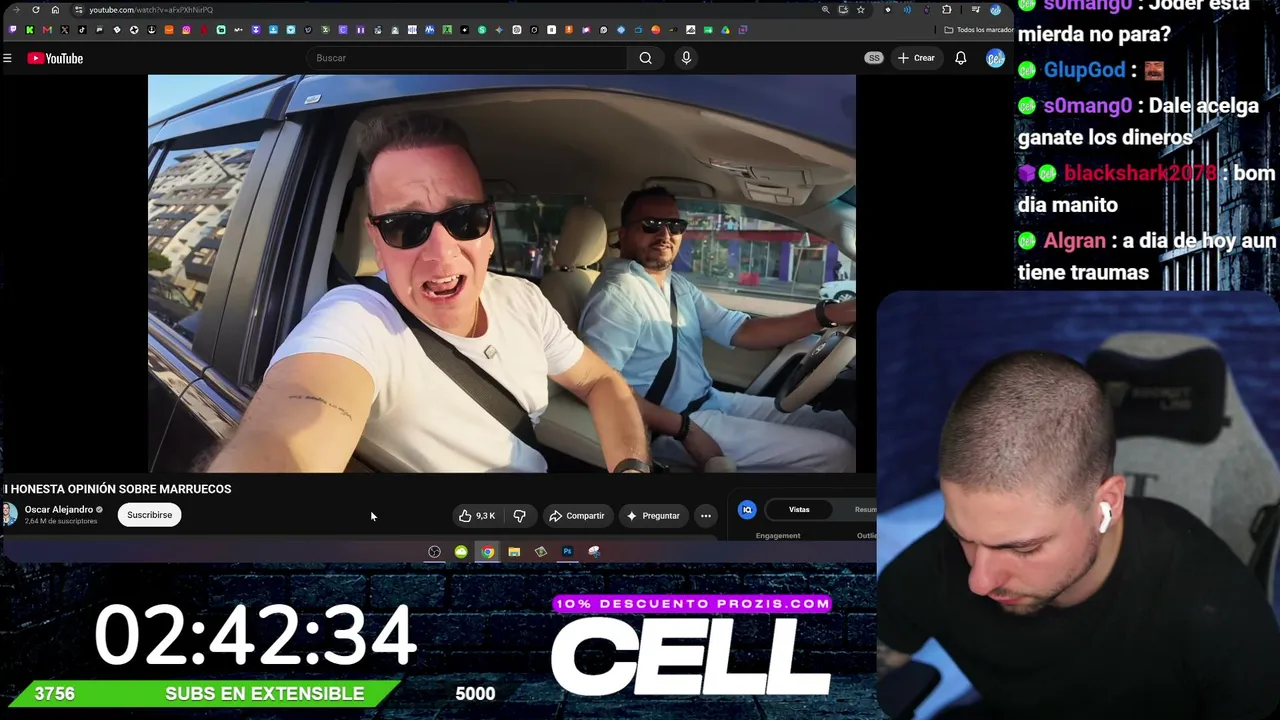1280x720 pixels.
Task: Click the 2,64 M de suscriptores text
Action: (x=61, y=522)
